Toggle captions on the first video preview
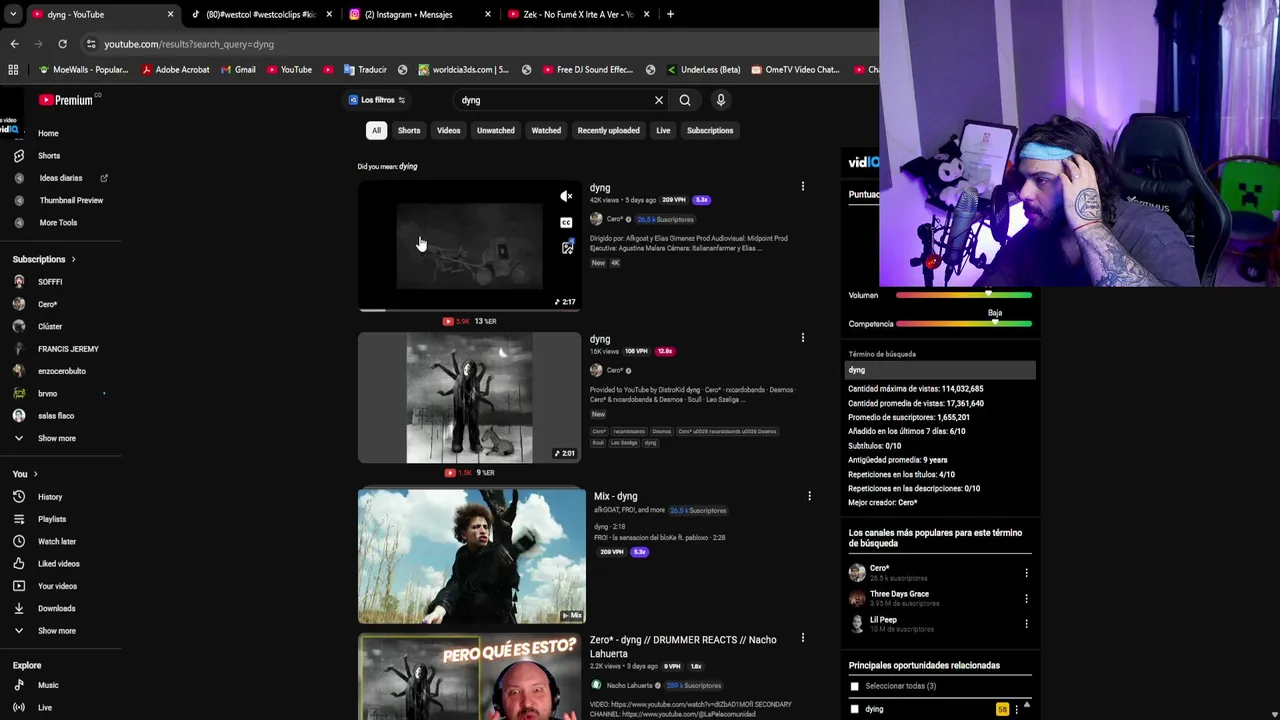Viewport: 1280px width, 720px height. (566, 222)
